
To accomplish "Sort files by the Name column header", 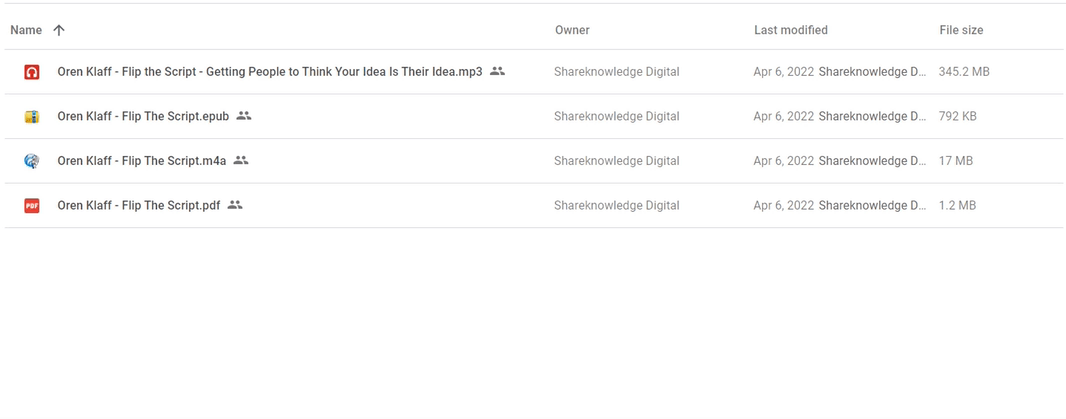I will [x=24, y=30].
